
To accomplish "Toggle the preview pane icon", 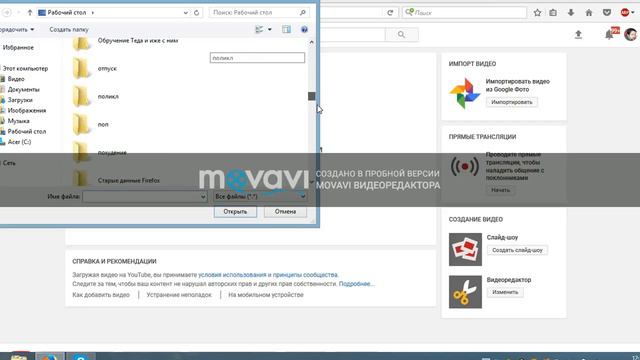I will [287, 29].
